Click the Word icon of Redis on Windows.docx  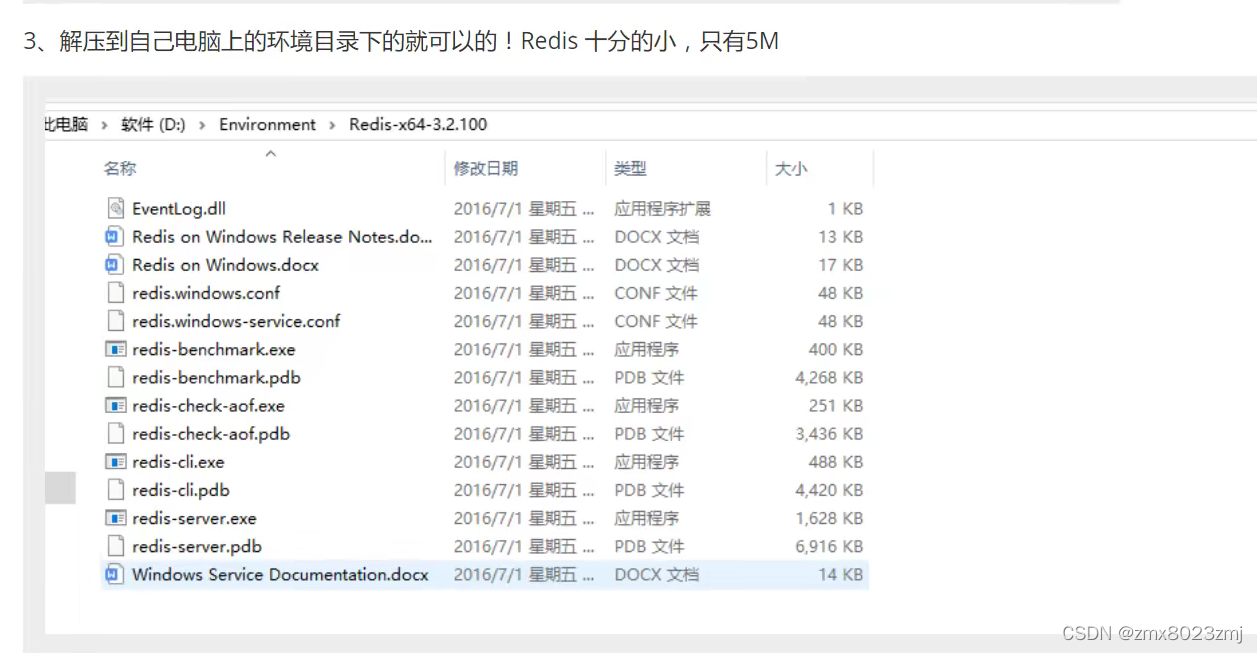pyautogui.click(x=115, y=265)
